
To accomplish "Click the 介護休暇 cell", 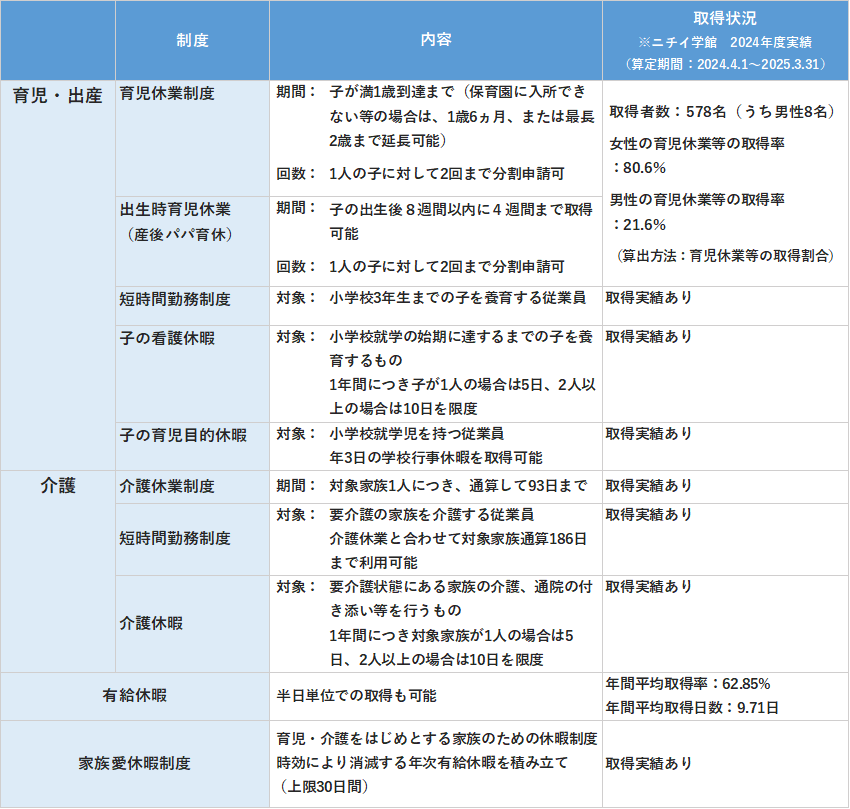I will (151, 623).
